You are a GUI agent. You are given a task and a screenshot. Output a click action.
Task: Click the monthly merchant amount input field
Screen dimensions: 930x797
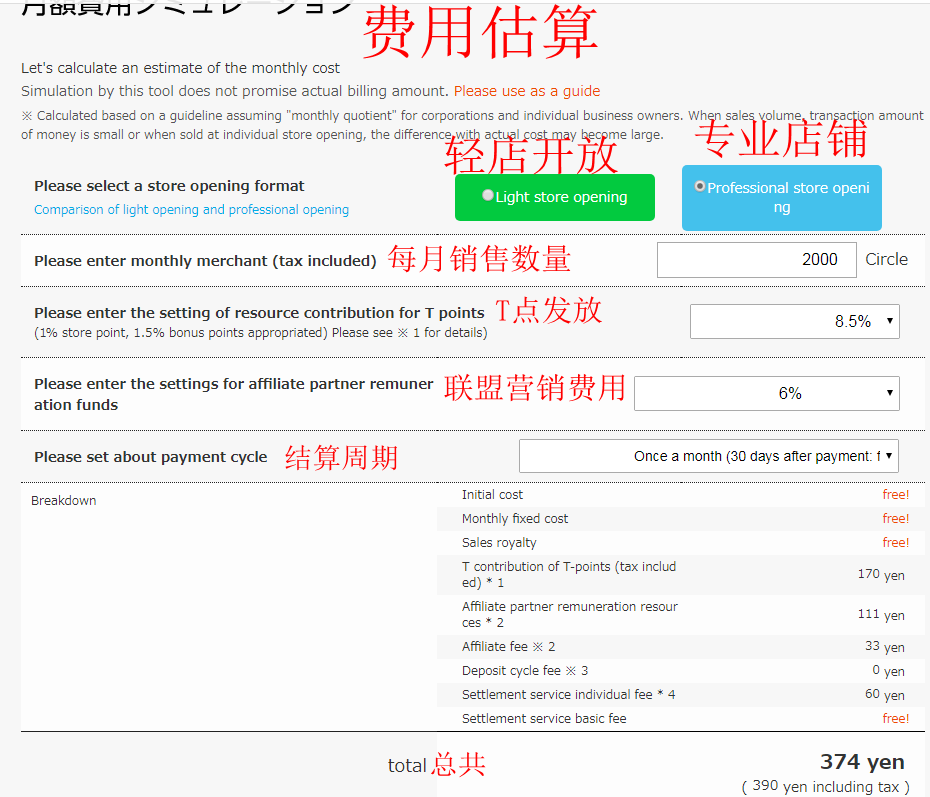point(756,260)
